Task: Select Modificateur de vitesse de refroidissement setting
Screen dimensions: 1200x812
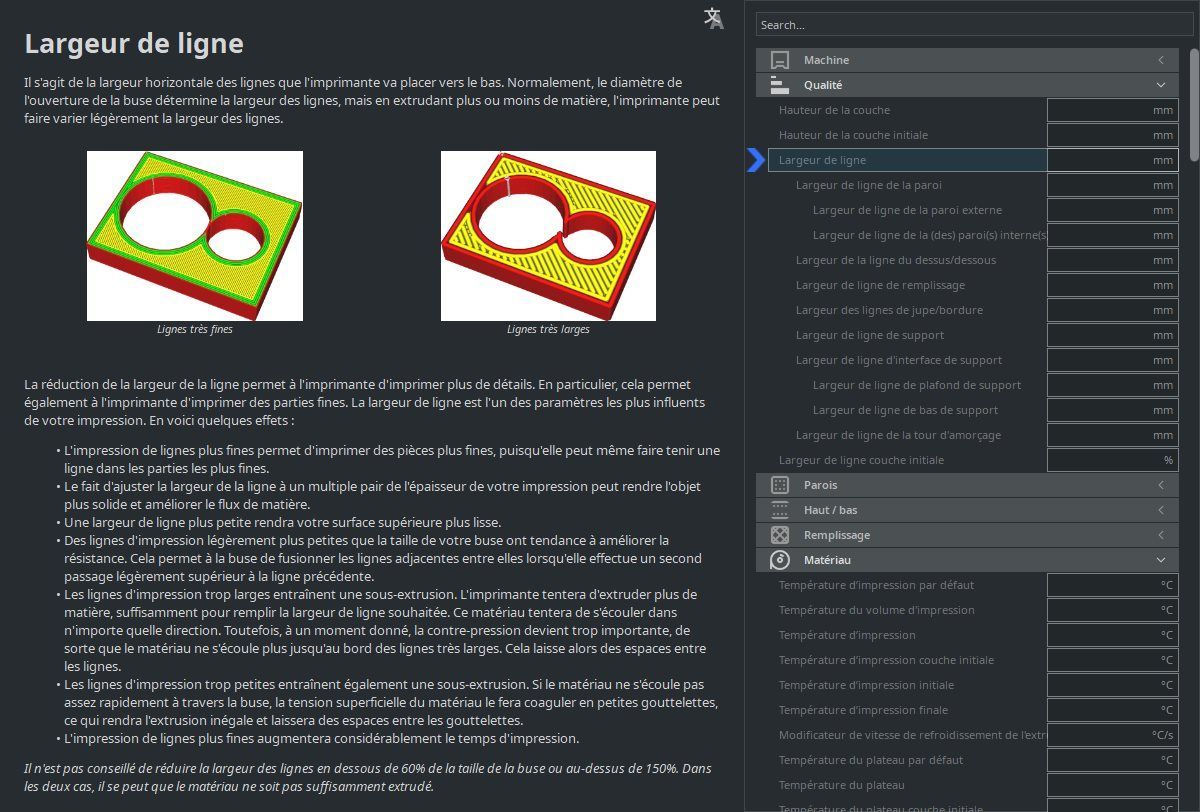Action: point(912,735)
